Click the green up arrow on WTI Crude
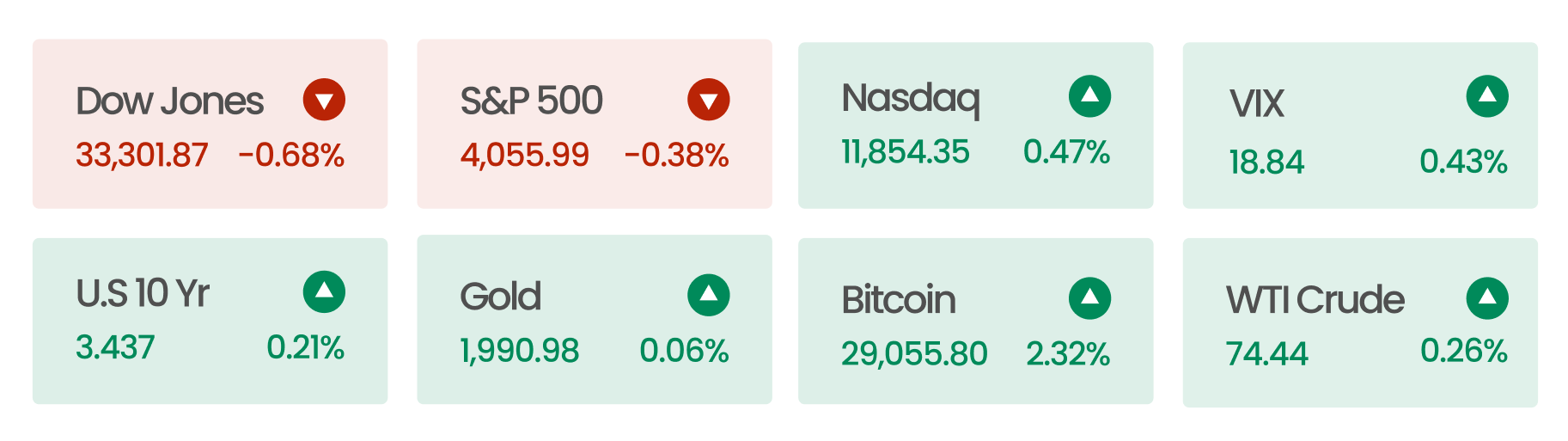The height and width of the screenshot is (441, 1568). point(1487,298)
